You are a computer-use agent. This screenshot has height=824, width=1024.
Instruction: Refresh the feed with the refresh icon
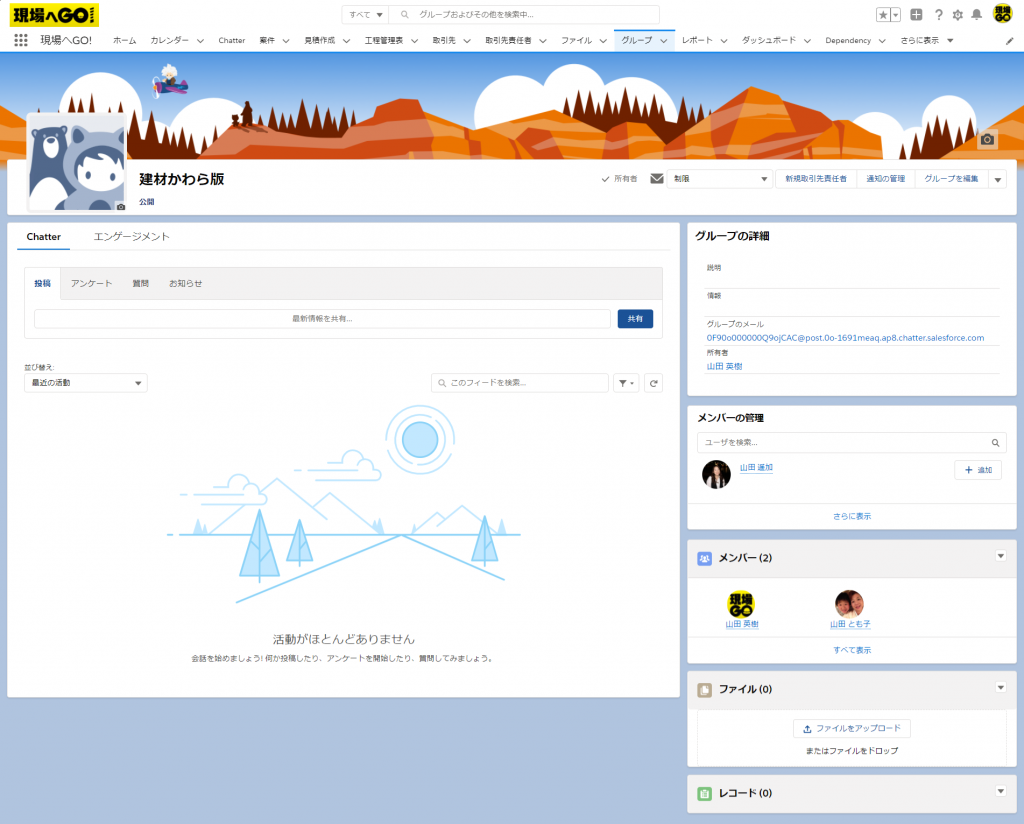[x=653, y=382]
